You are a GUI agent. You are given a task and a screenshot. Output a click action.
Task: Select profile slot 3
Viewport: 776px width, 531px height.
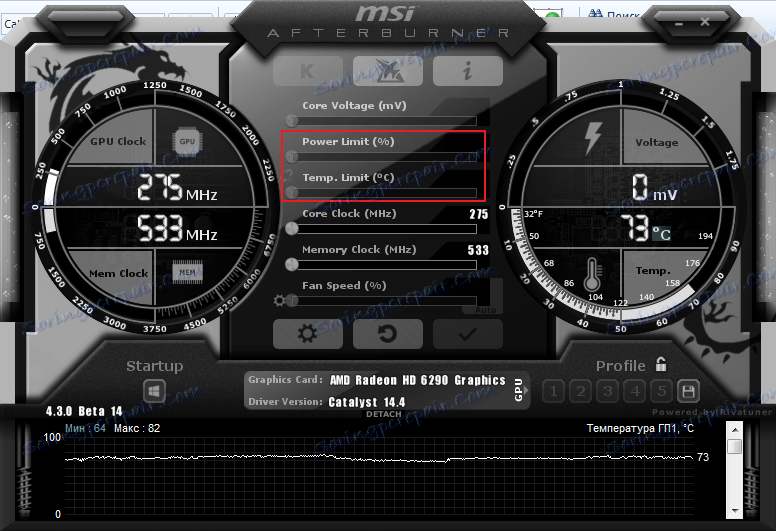pyautogui.click(x=607, y=391)
